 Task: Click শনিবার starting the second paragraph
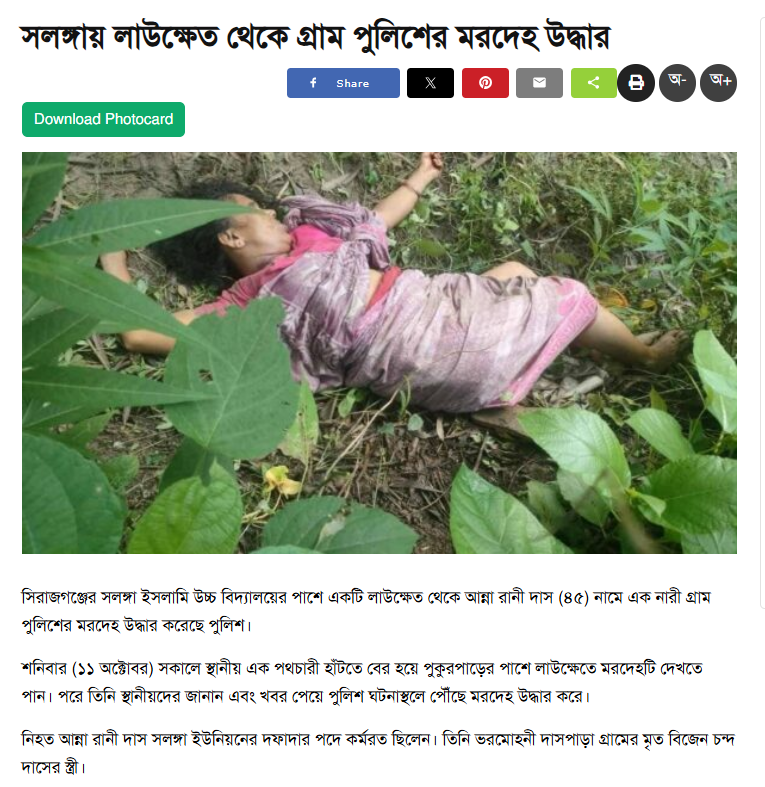(44, 669)
